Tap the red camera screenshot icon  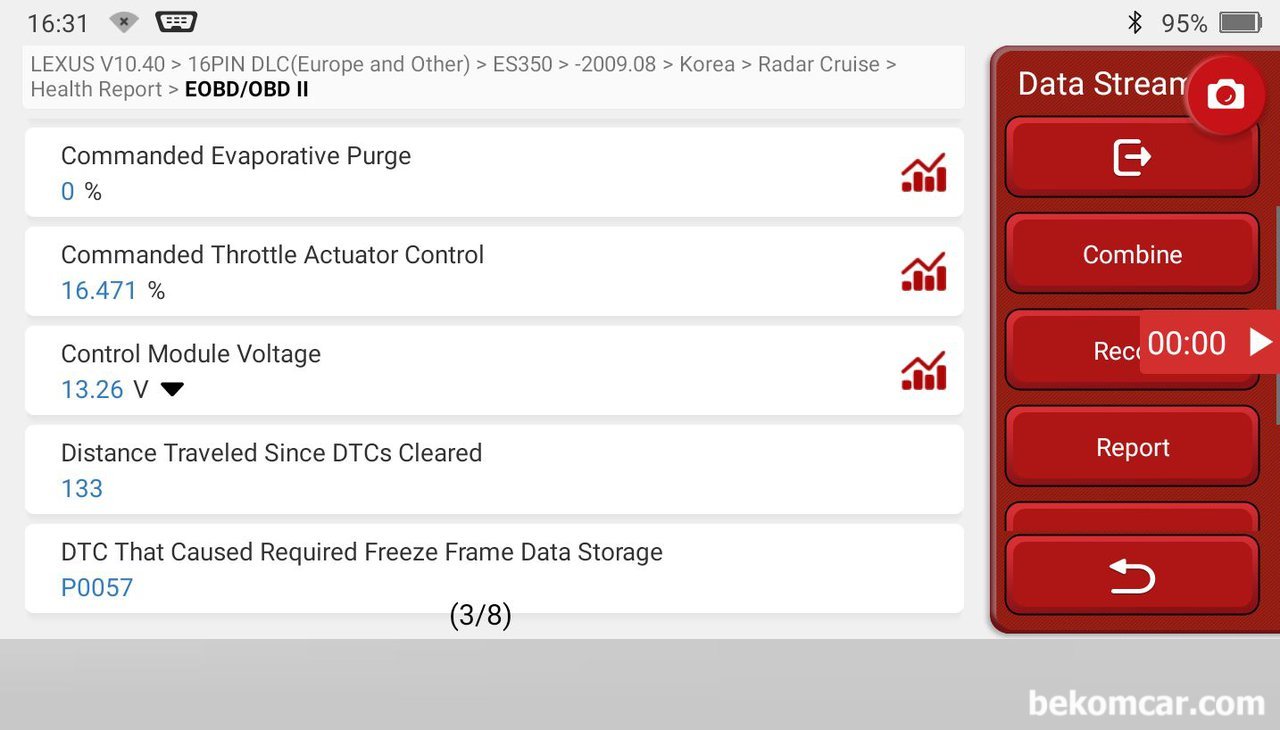tap(1225, 95)
